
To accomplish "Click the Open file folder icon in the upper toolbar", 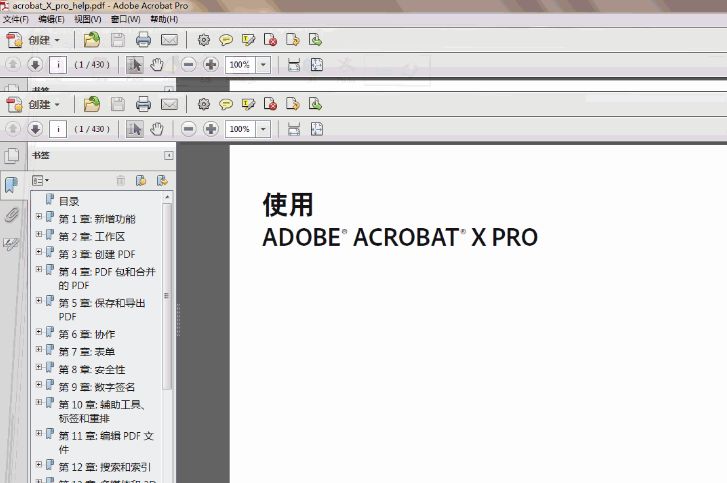I will pyautogui.click(x=92, y=40).
